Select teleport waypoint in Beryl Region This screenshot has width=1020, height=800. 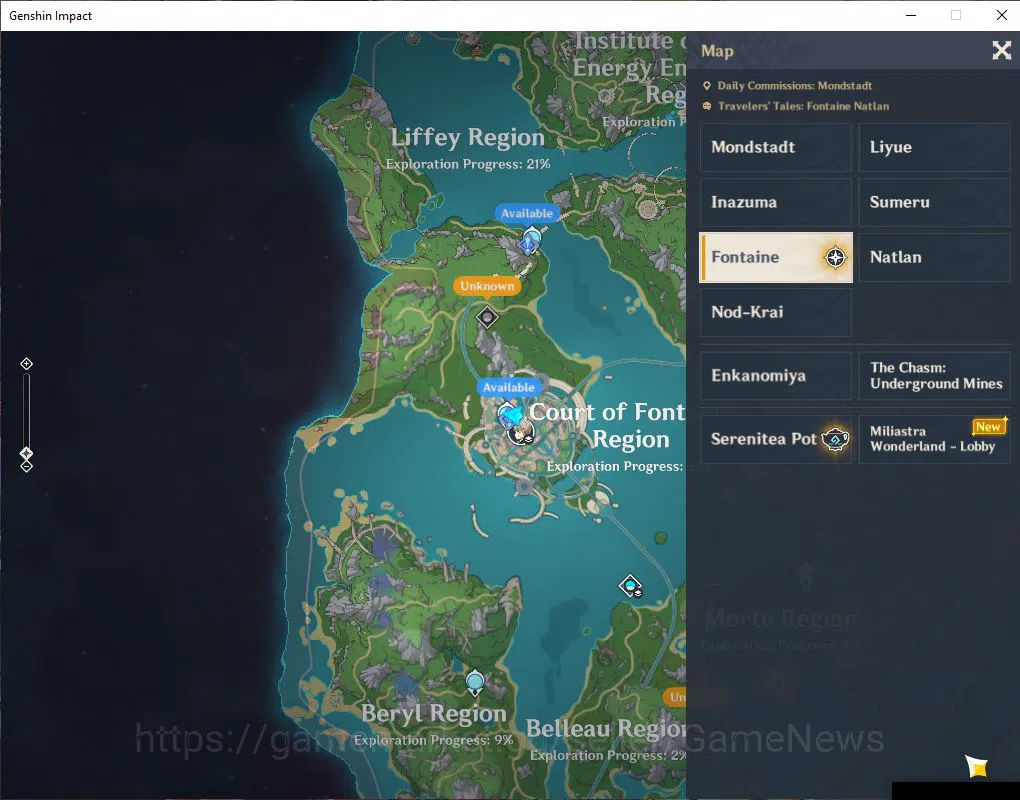[476, 683]
